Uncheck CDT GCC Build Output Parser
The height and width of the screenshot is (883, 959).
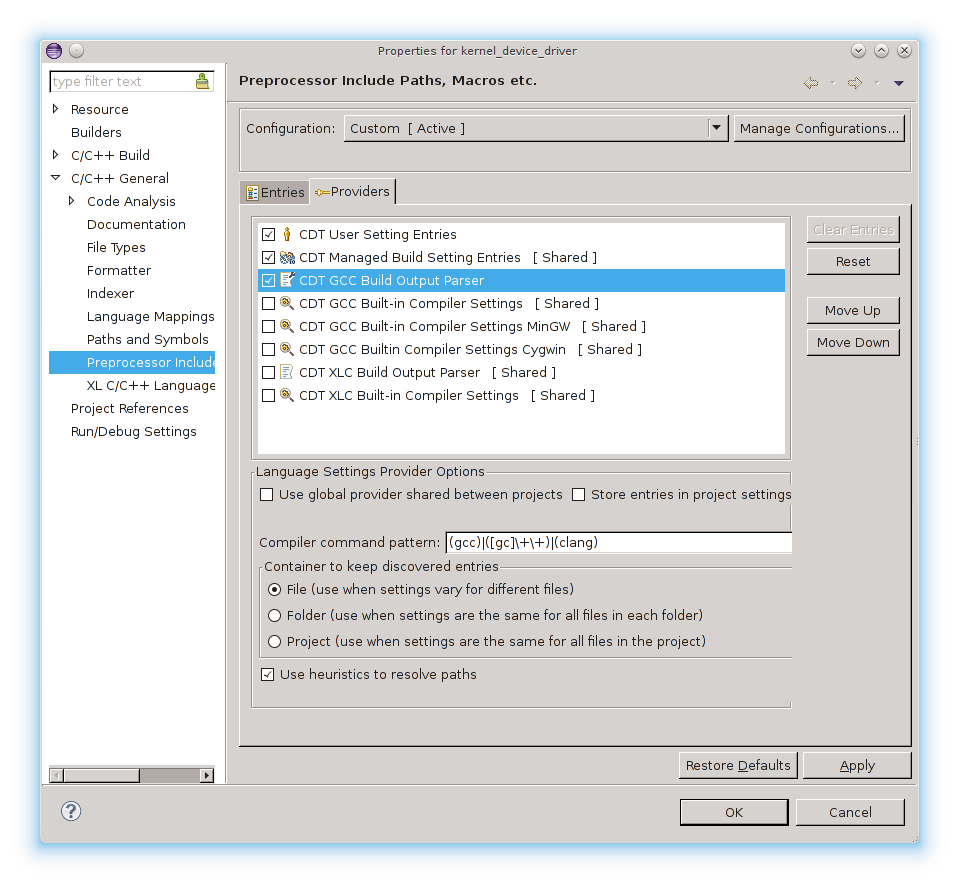(268, 281)
